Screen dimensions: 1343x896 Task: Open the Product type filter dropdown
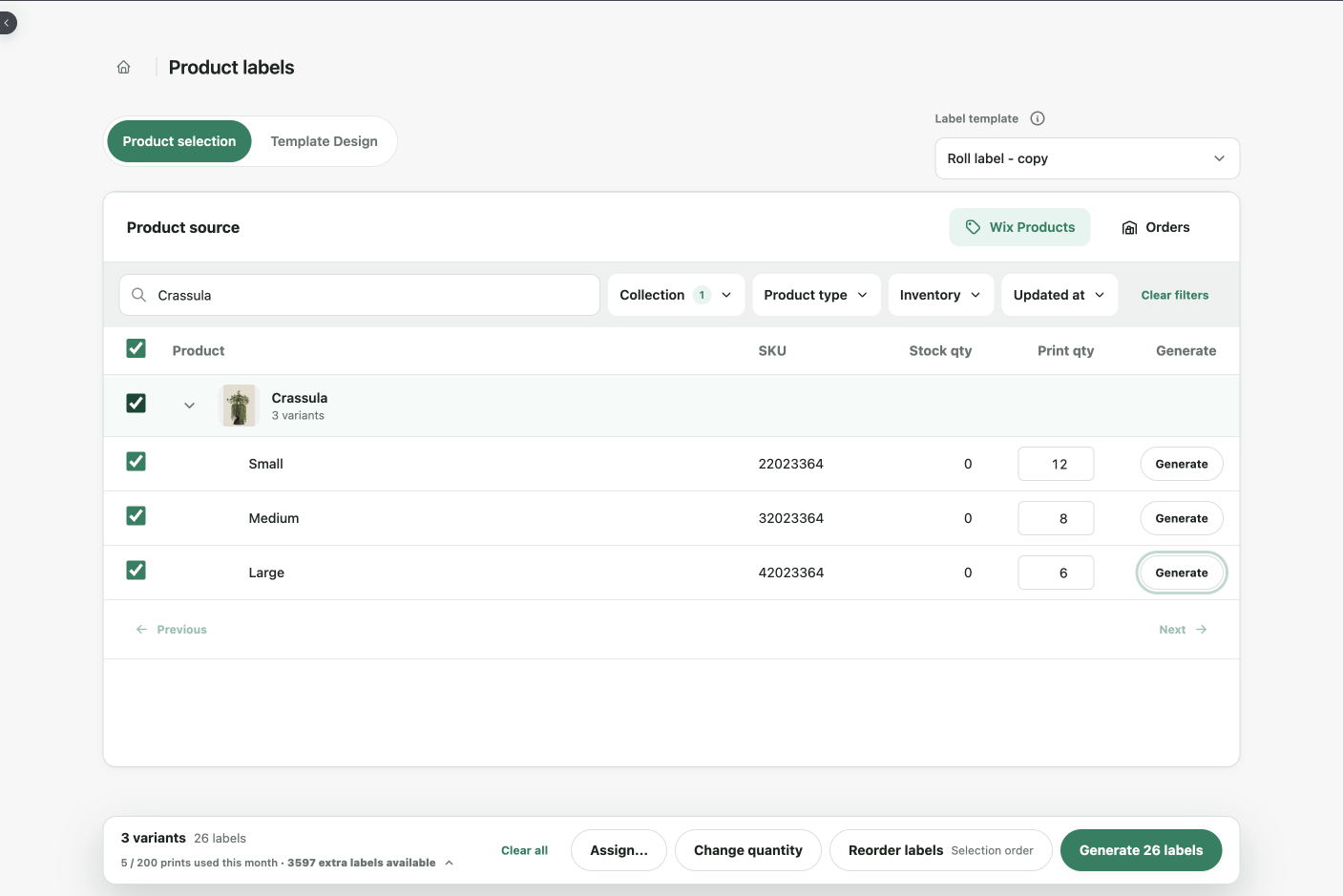(x=816, y=295)
